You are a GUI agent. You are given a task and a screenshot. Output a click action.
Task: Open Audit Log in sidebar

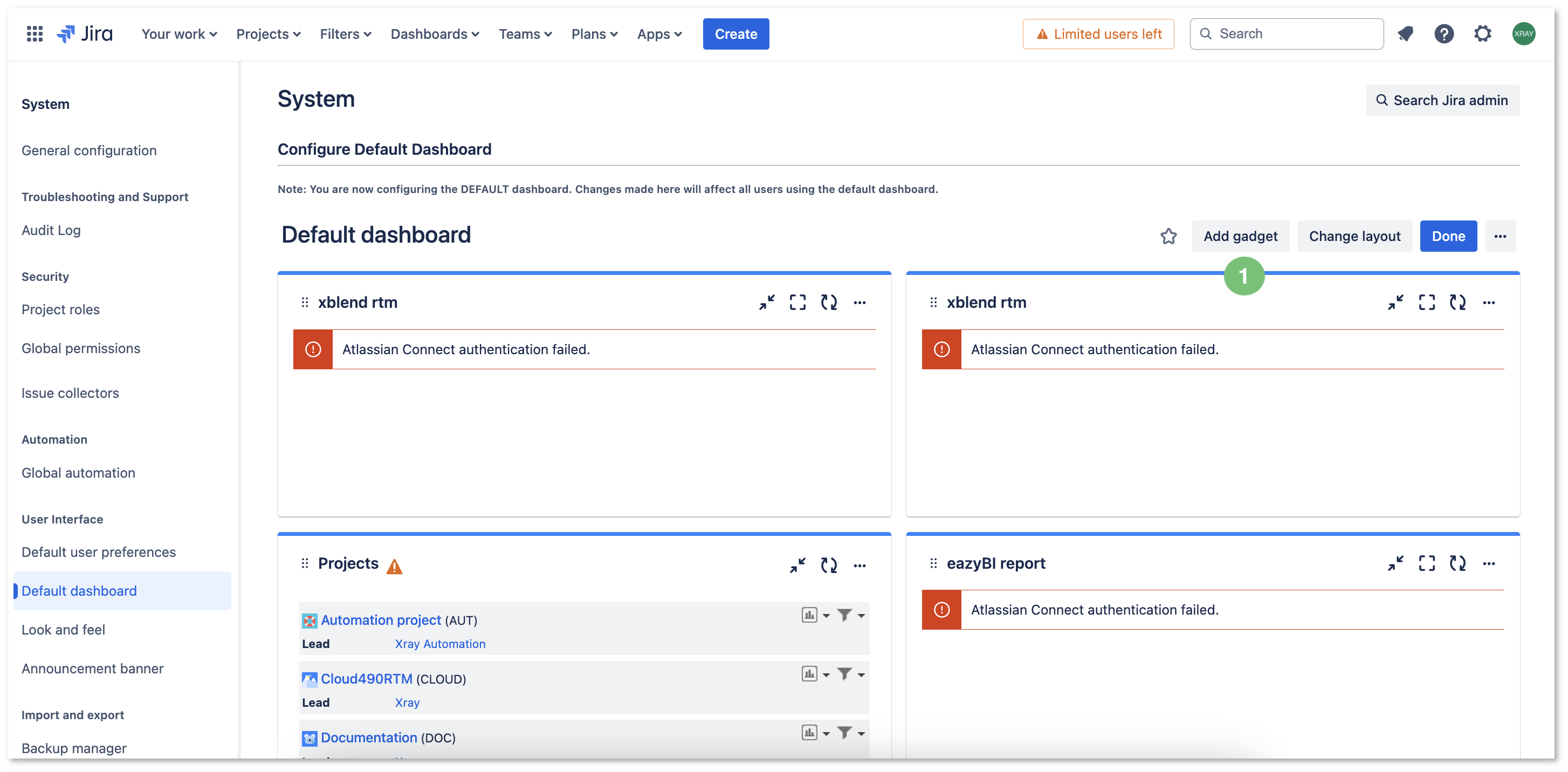51,230
